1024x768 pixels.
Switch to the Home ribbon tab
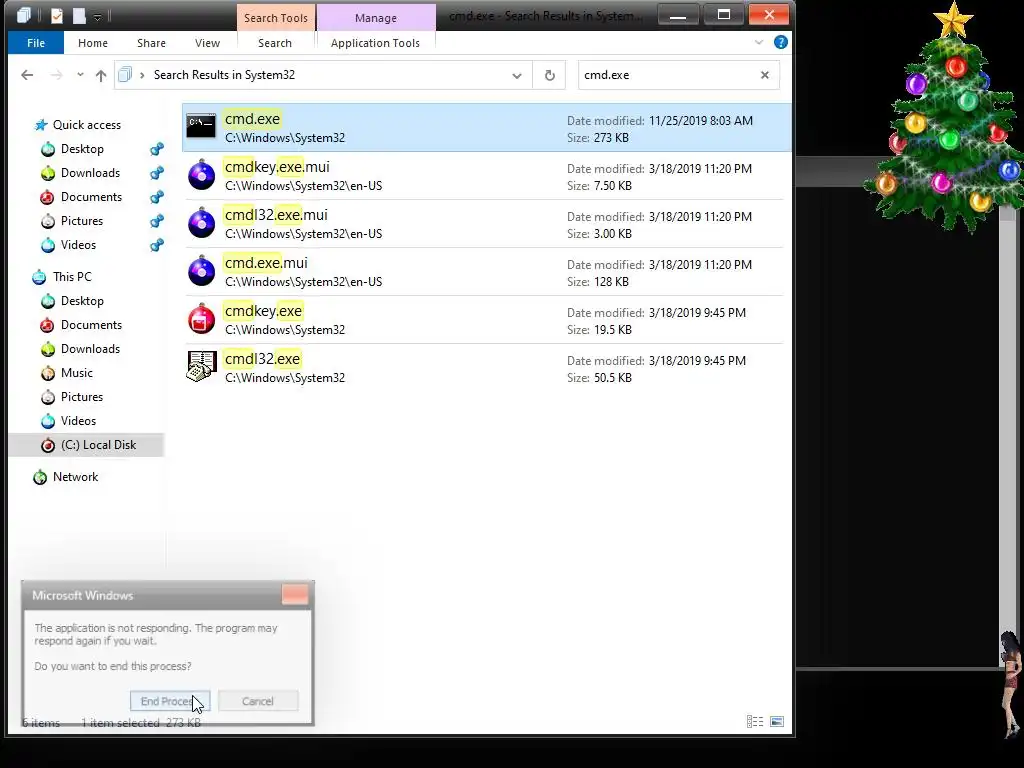pyautogui.click(x=93, y=43)
